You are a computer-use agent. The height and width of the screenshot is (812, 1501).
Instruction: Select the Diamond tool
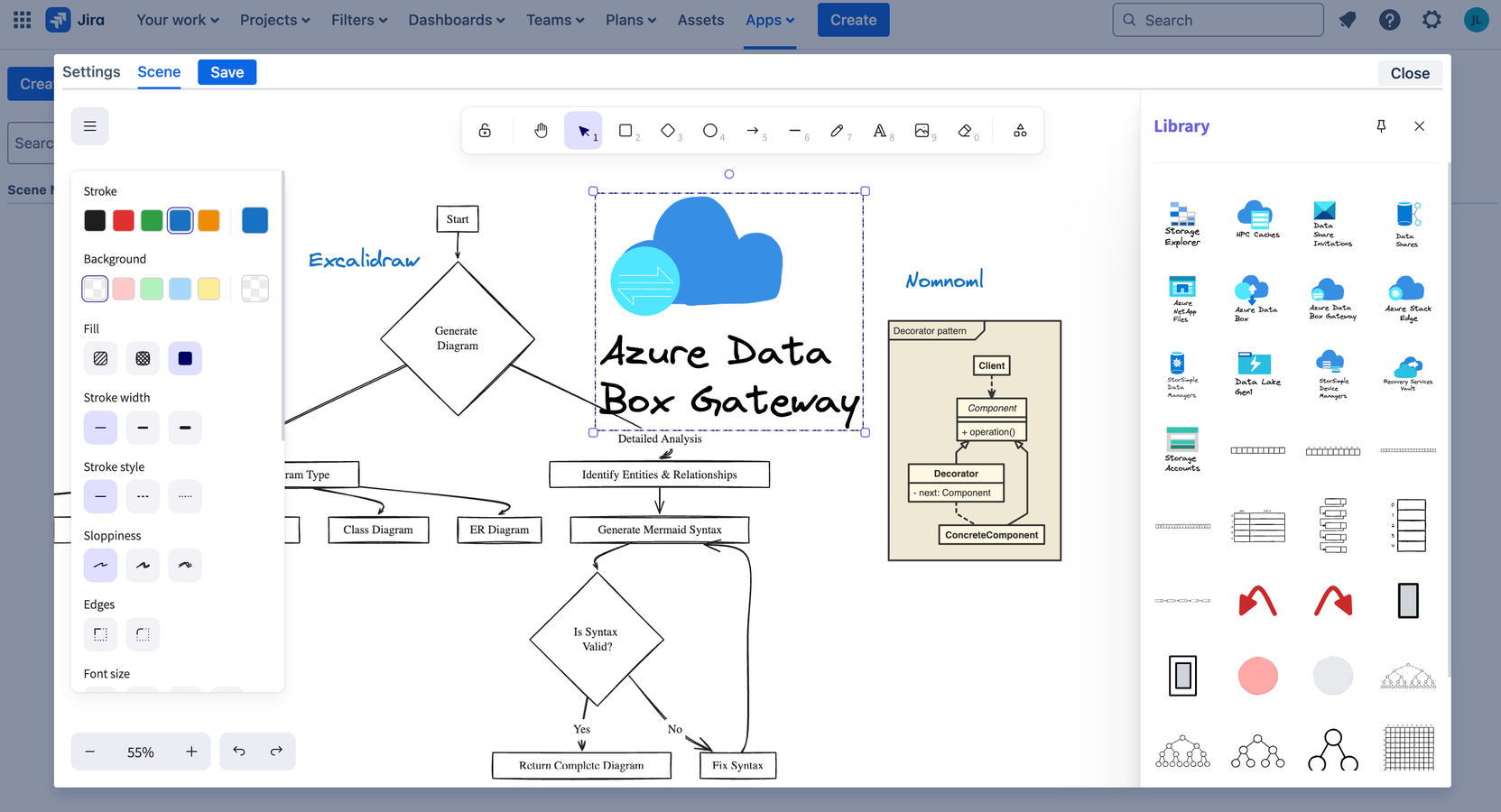point(668,131)
